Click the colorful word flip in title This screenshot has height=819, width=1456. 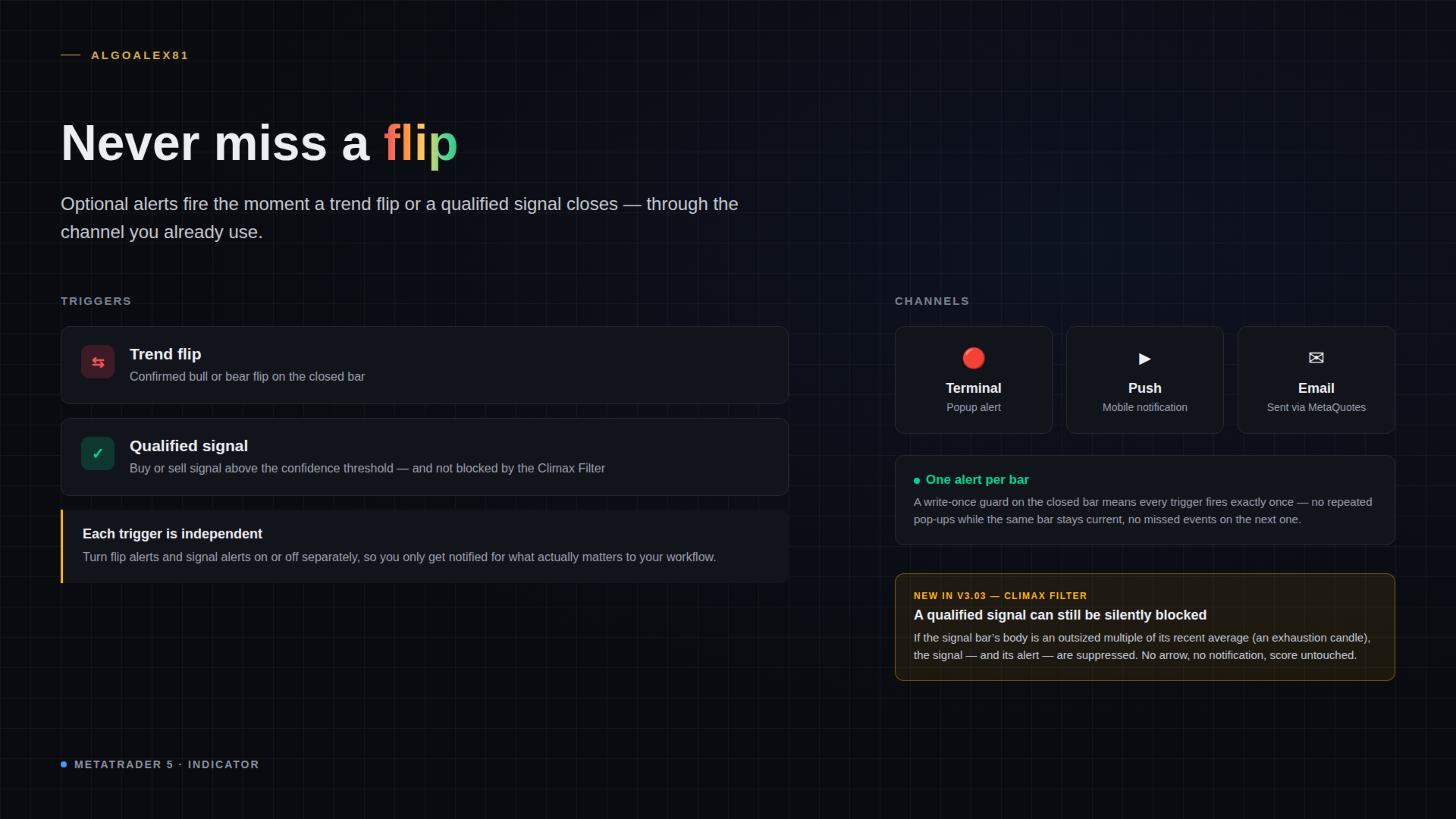pos(421,143)
